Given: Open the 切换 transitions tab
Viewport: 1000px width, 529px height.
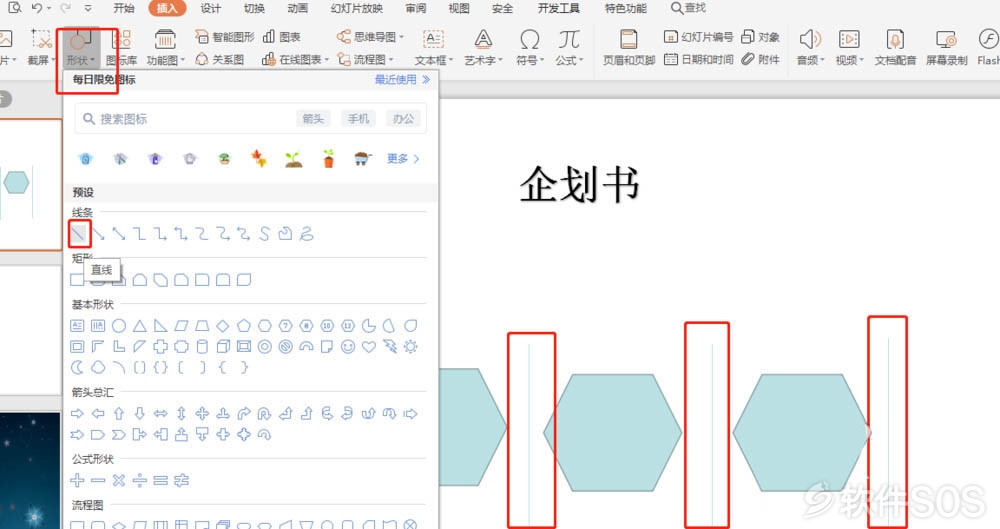Looking at the screenshot, I should pos(254,8).
